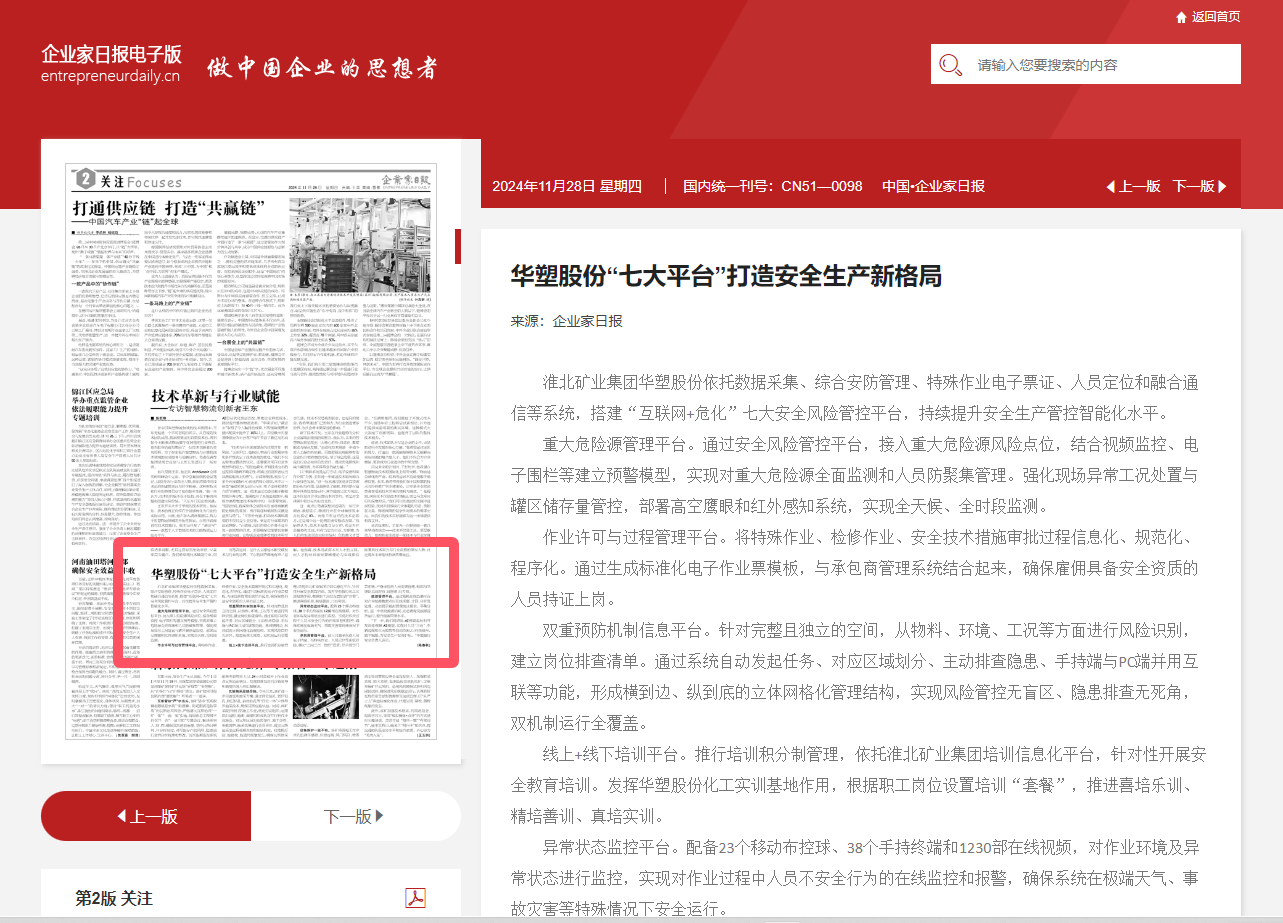Click left arrow of 上一版 in date bar

point(1110,186)
